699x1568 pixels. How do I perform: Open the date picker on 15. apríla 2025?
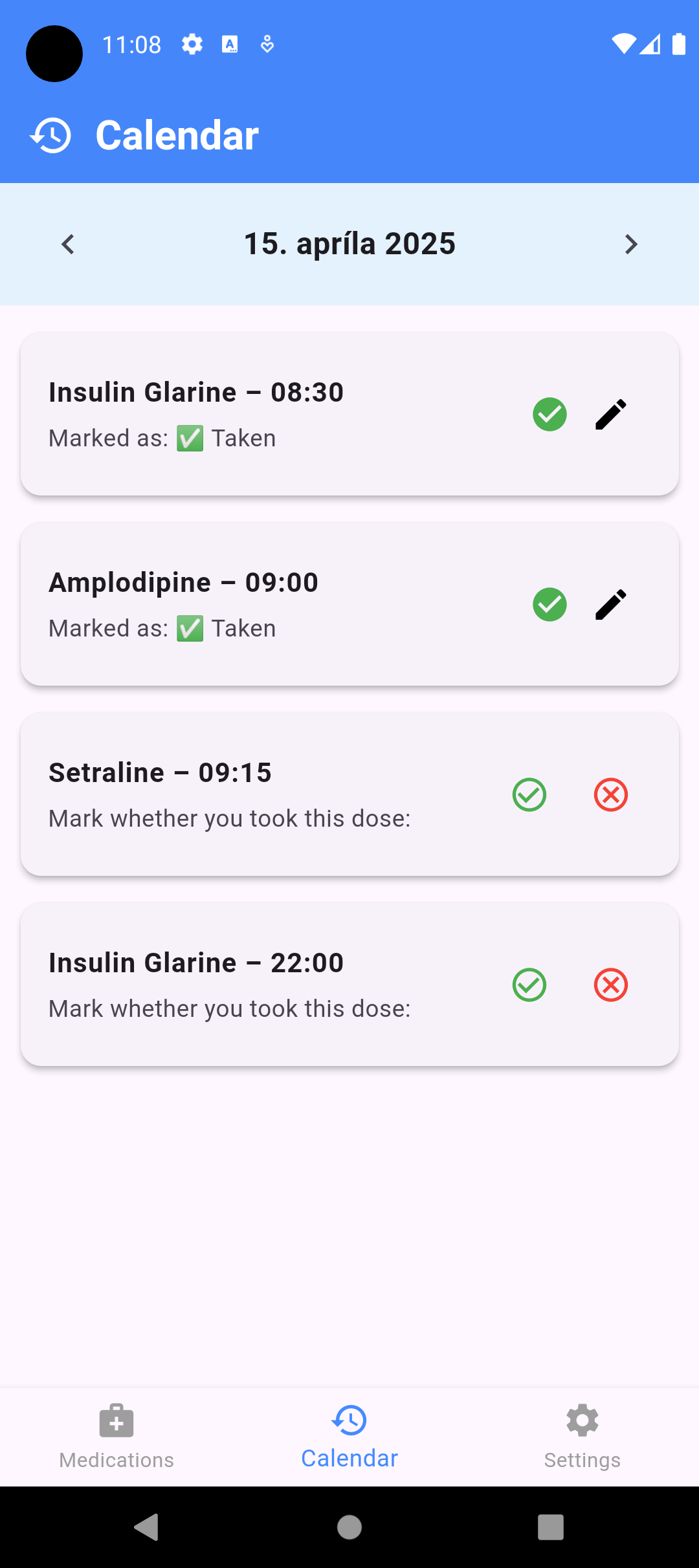349,244
